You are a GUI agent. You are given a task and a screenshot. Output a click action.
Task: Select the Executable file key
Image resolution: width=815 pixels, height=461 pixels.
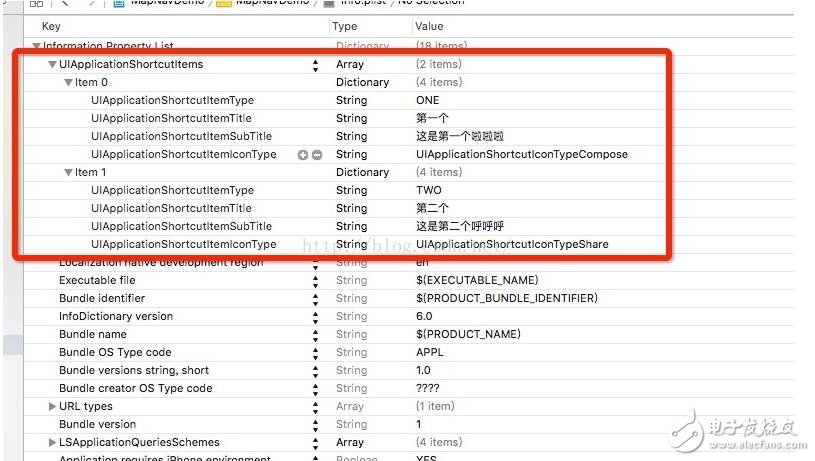pyautogui.click(x=97, y=281)
